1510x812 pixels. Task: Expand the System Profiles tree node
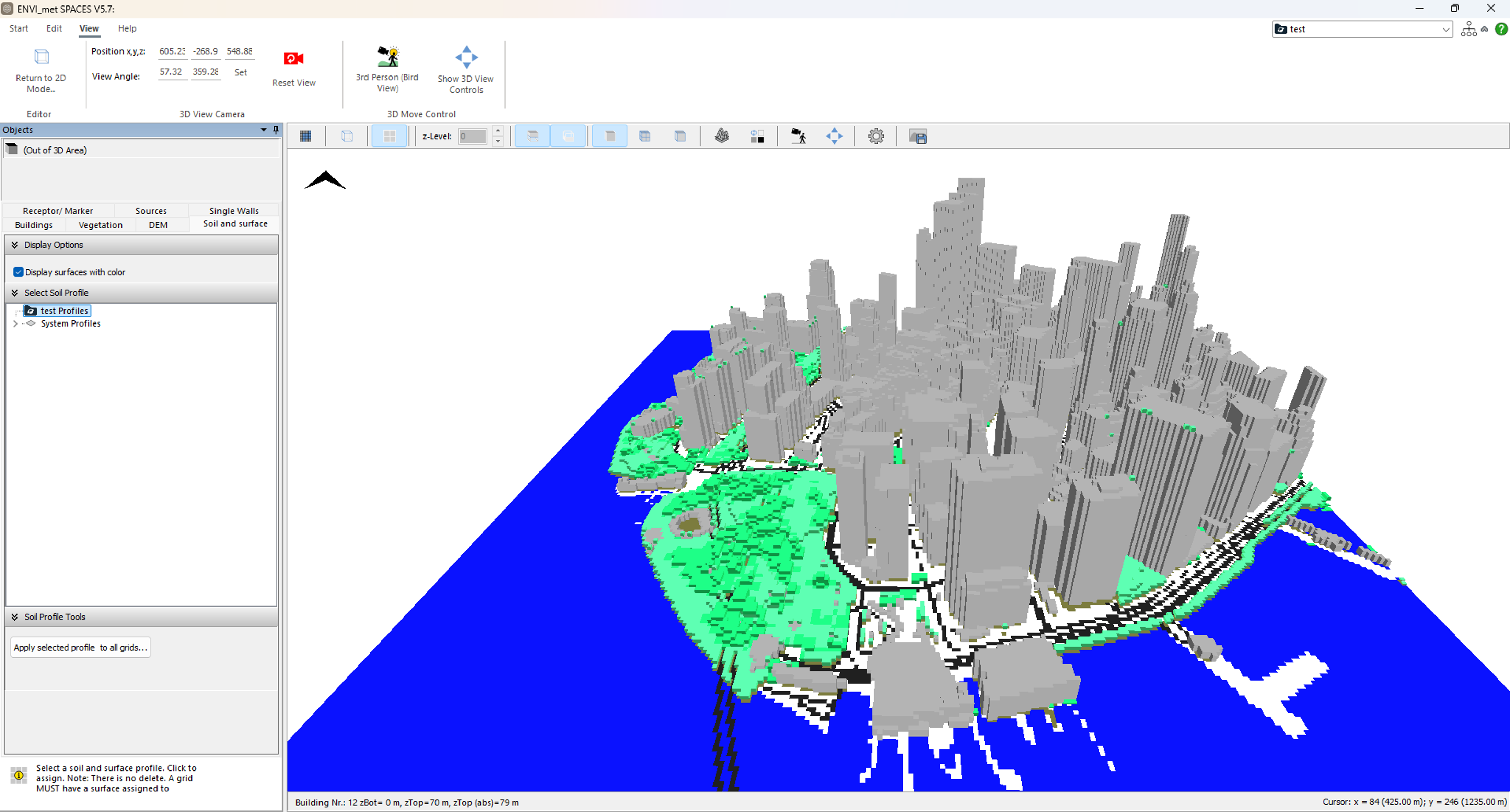pyautogui.click(x=15, y=323)
